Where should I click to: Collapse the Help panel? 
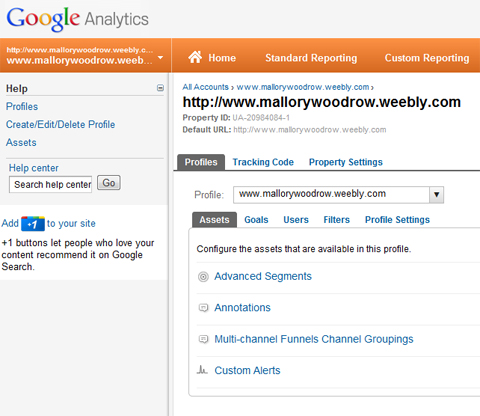(160, 88)
